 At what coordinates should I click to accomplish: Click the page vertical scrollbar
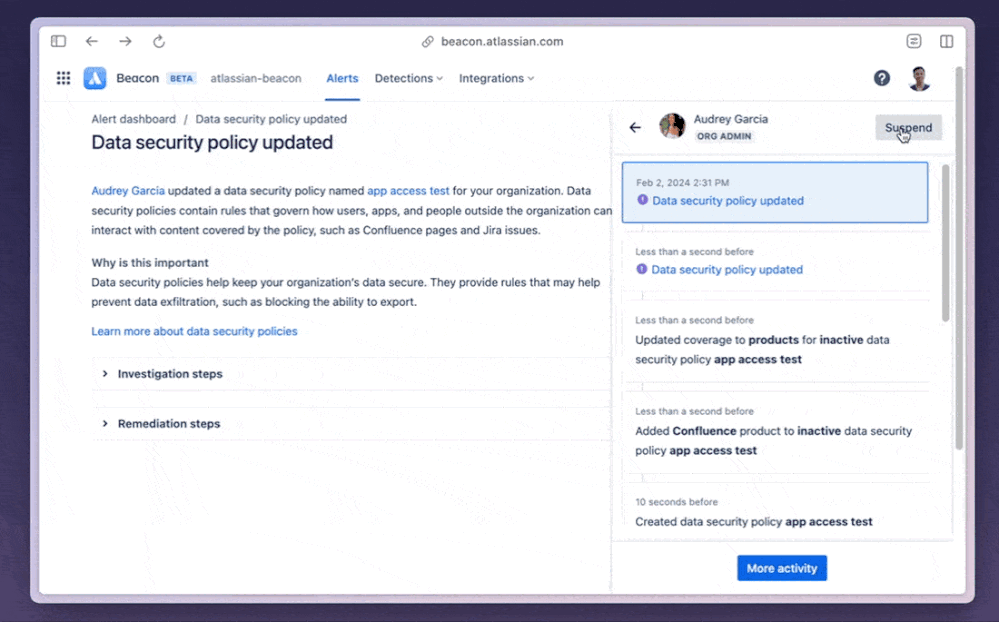coord(959,257)
